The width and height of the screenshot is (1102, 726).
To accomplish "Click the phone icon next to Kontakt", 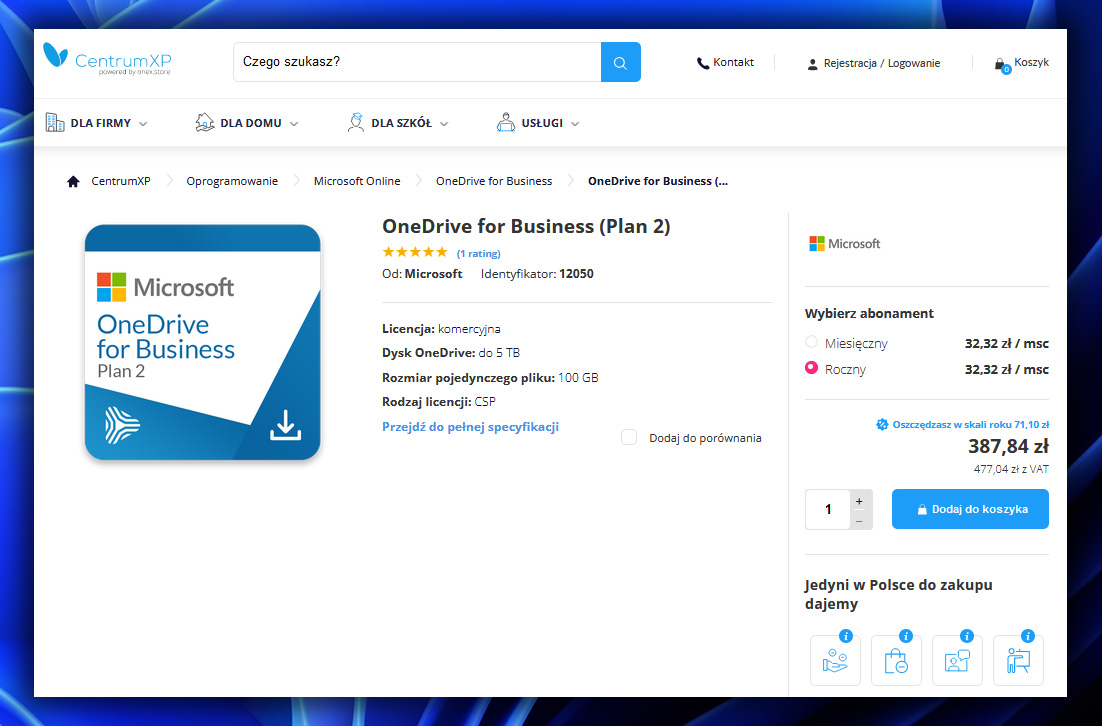I will [703, 63].
